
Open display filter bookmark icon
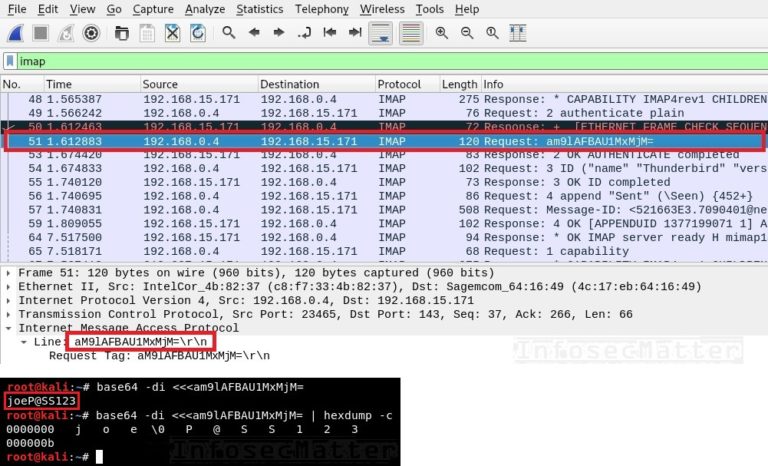[10, 61]
